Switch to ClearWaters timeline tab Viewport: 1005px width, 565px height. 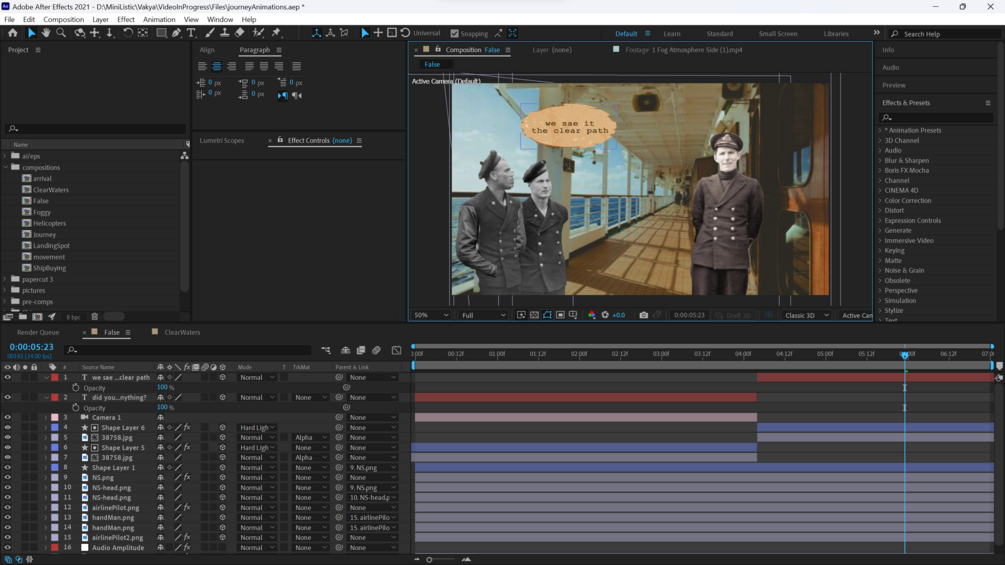click(x=182, y=332)
